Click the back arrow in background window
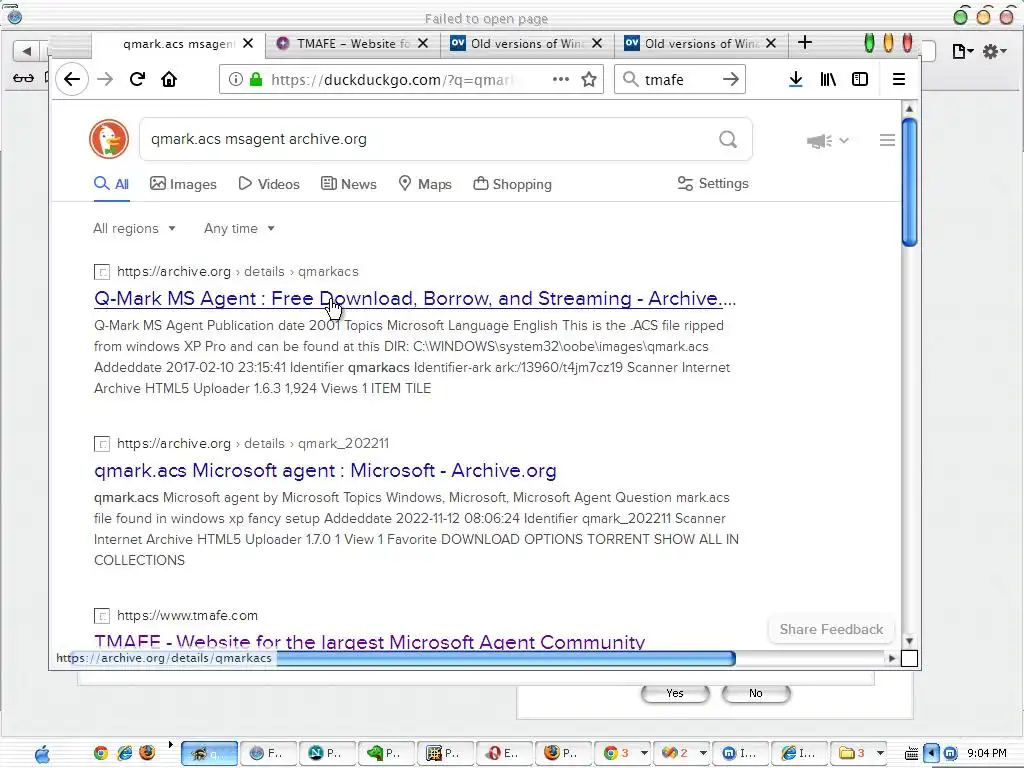1024x768 pixels. click(26, 50)
